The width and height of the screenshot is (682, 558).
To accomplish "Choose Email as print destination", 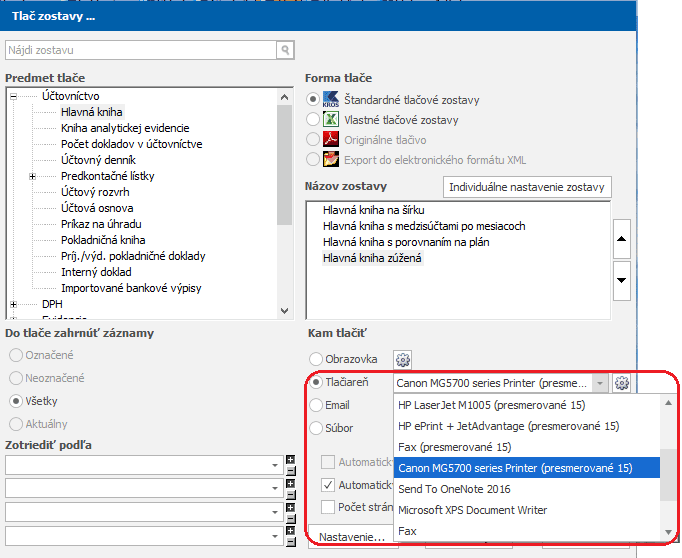I will coord(316,406).
